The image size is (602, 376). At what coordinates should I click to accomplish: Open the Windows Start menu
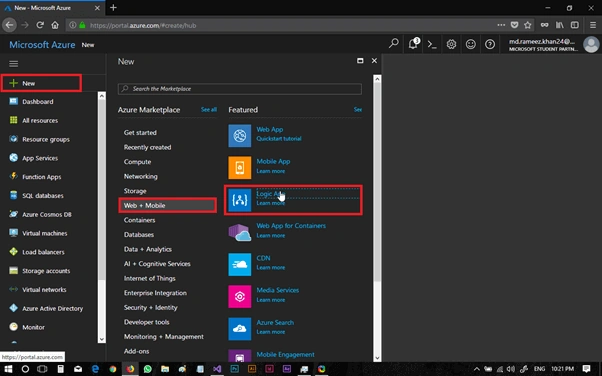pyautogui.click(x=8, y=369)
